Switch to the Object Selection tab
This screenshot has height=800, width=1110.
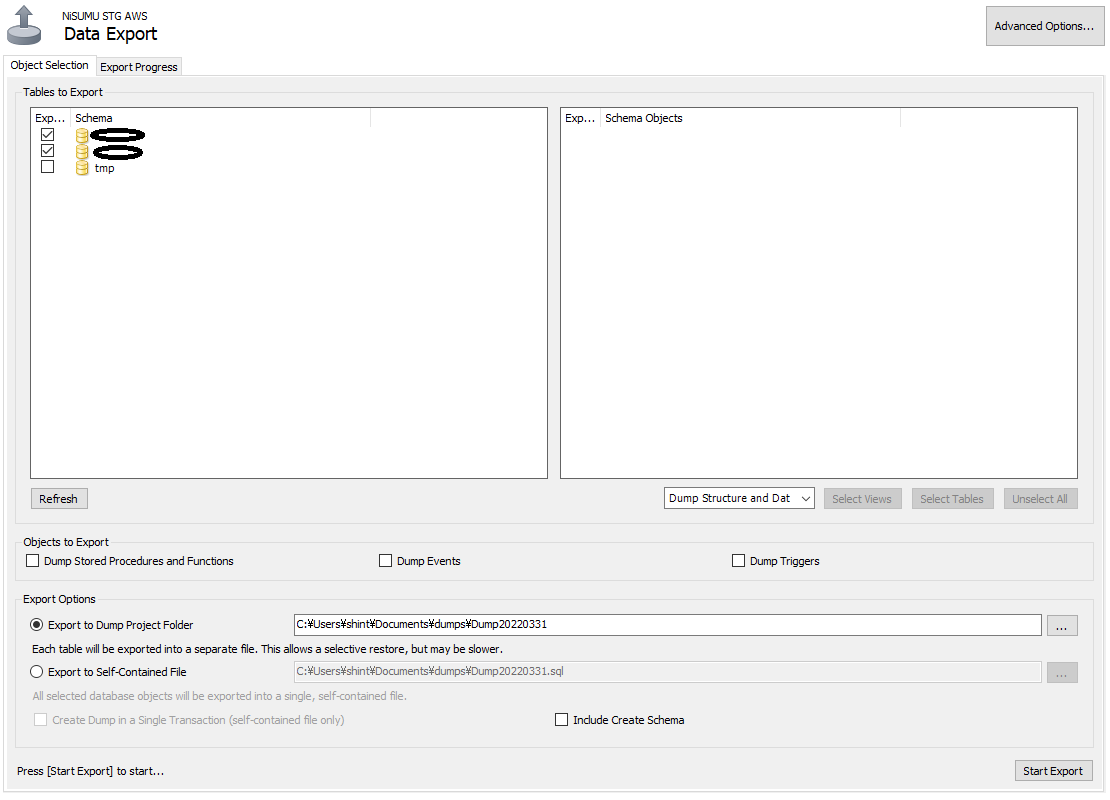coord(50,65)
